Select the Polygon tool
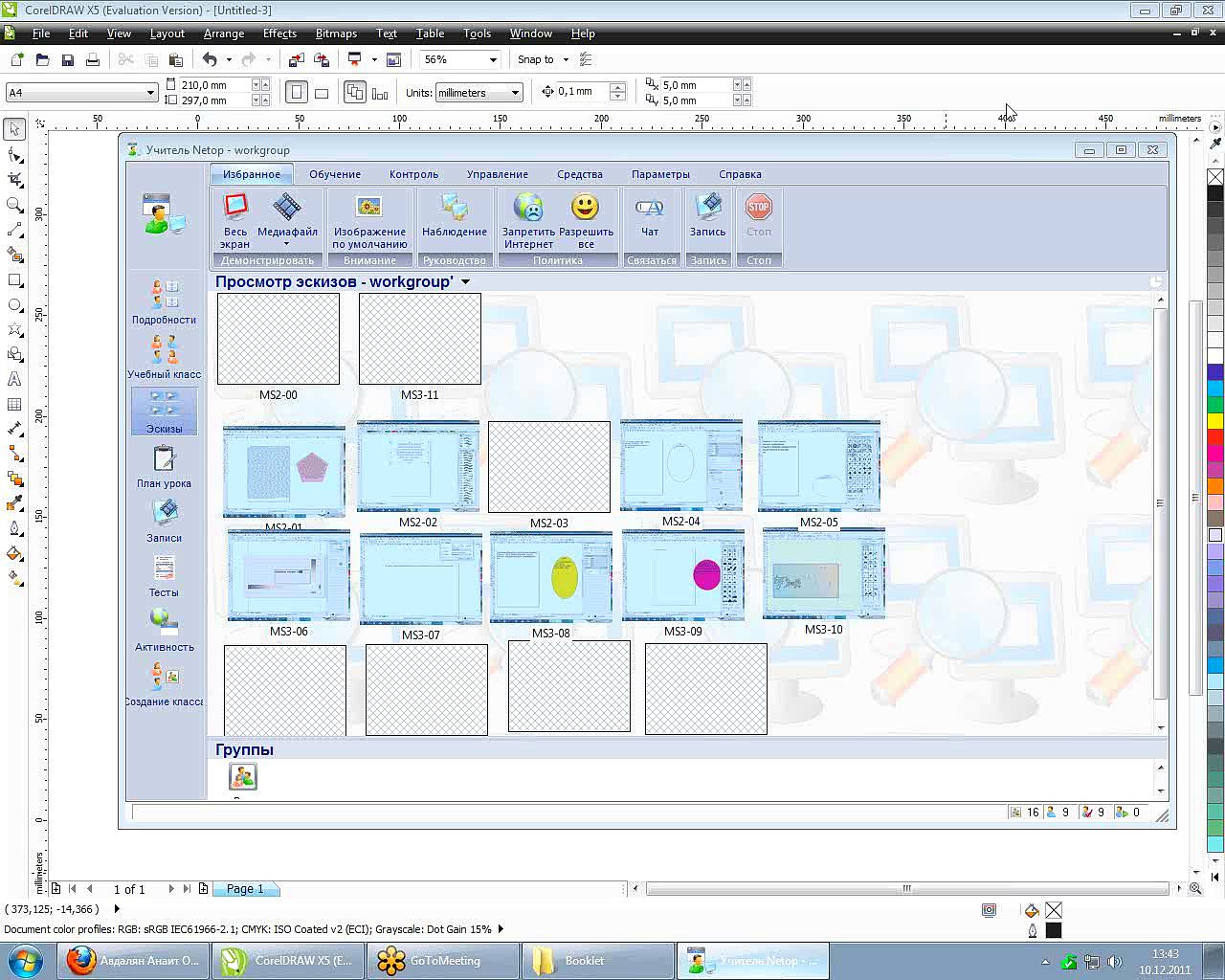The height and width of the screenshot is (980, 1225). (15, 330)
